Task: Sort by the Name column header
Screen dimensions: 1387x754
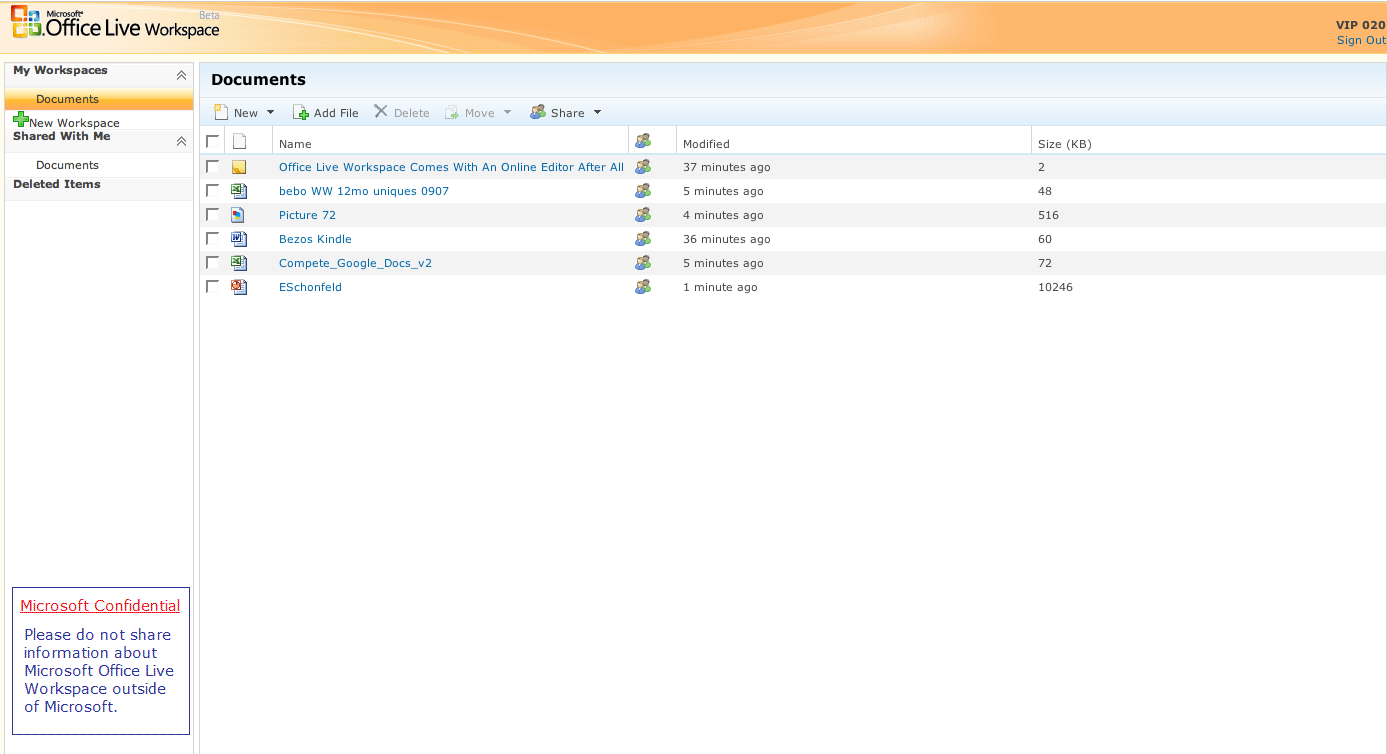Action: pyautogui.click(x=295, y=144)
